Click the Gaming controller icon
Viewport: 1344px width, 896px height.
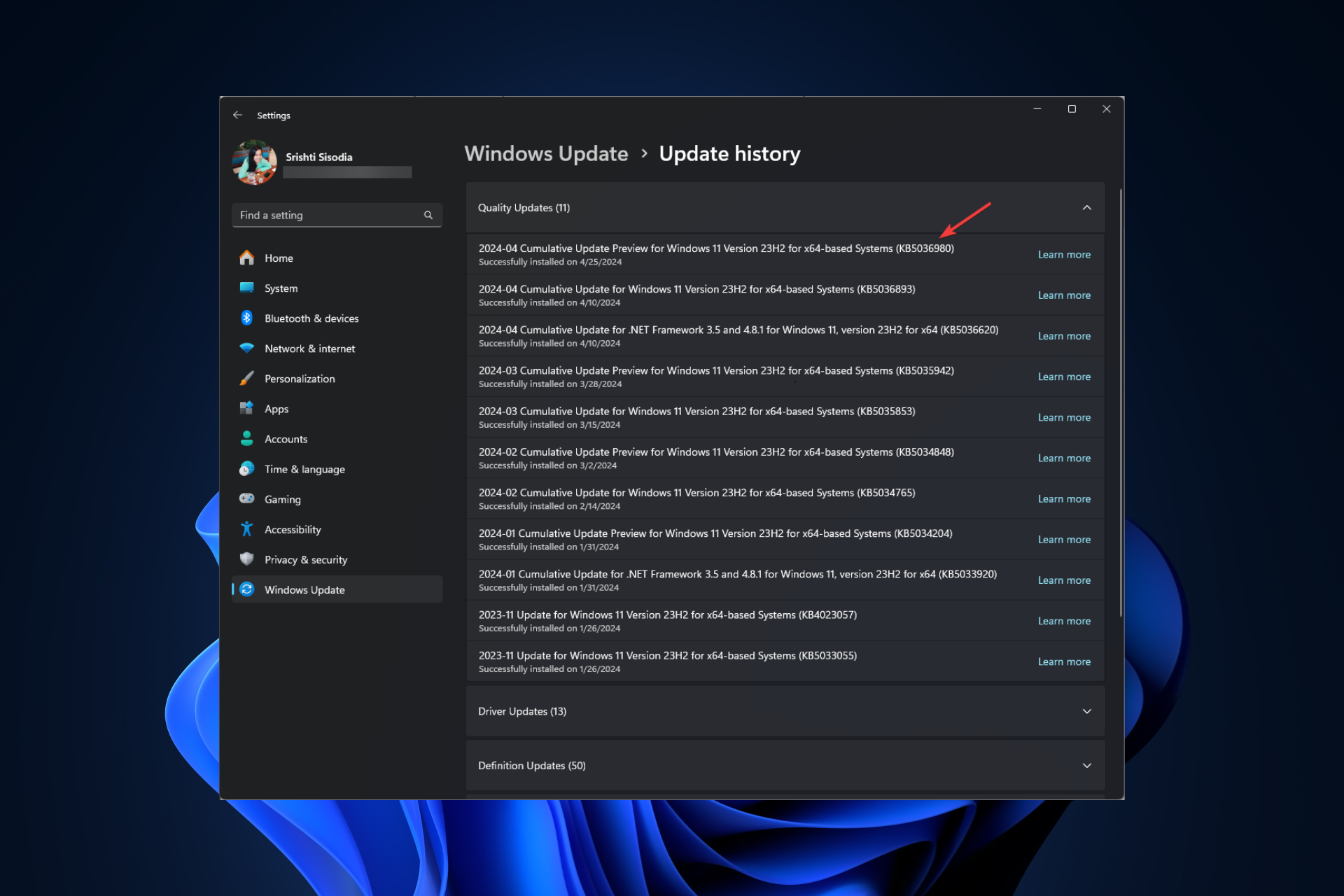tap(246, 498)
